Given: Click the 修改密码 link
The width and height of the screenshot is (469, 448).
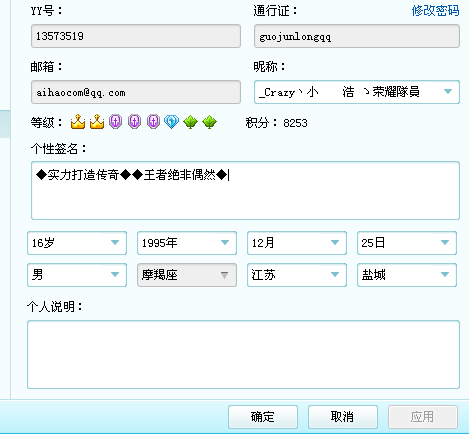Looking at the screenshot, I should tap(435, 11).
